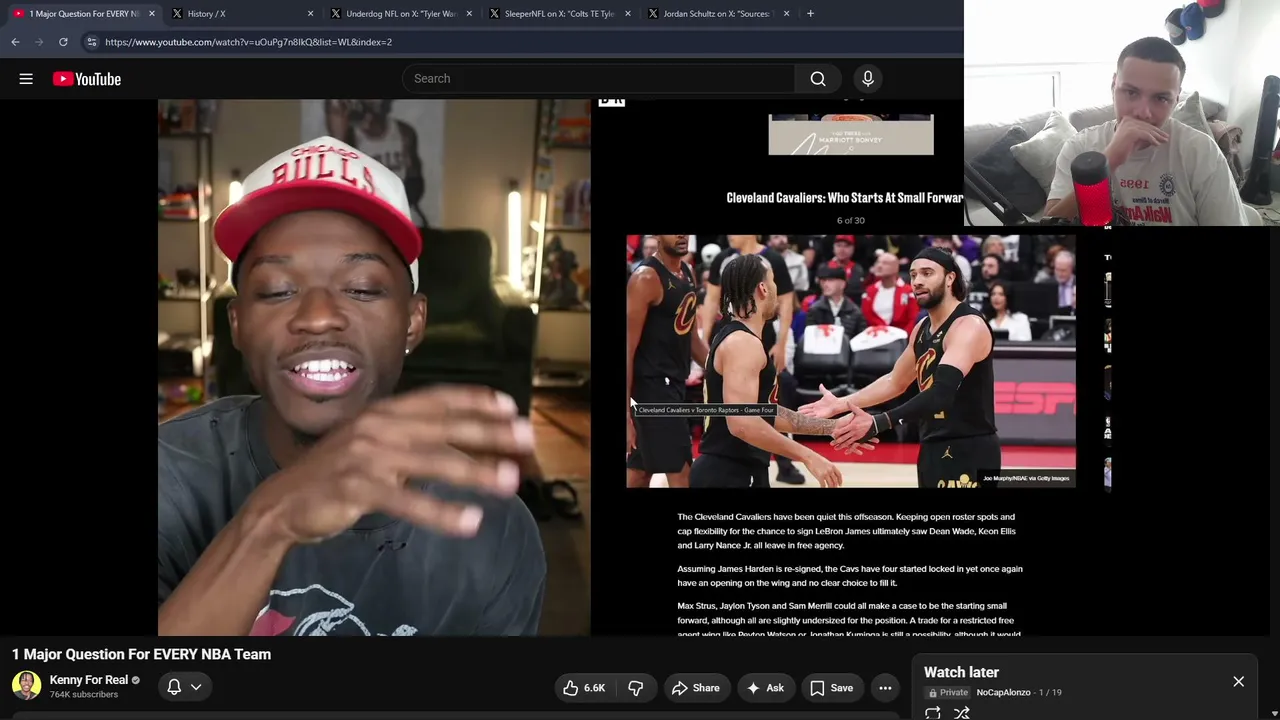Dislike the video
The width and height of the screenshot is (1280, 720).
(x=636, y=688)
